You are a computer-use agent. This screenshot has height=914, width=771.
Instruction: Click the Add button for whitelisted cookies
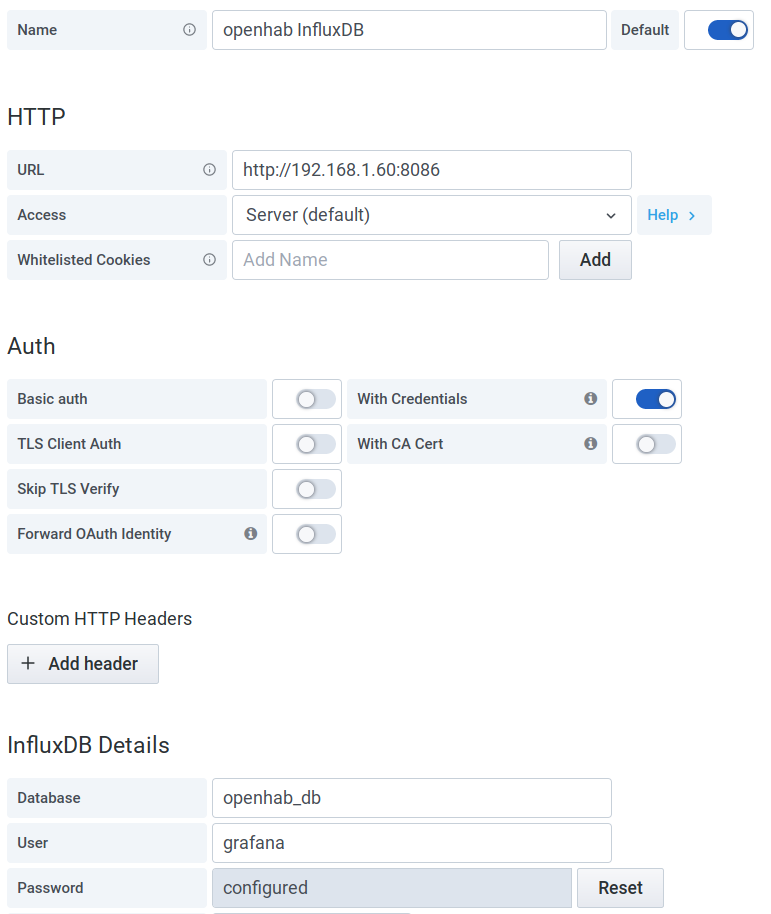595,260
